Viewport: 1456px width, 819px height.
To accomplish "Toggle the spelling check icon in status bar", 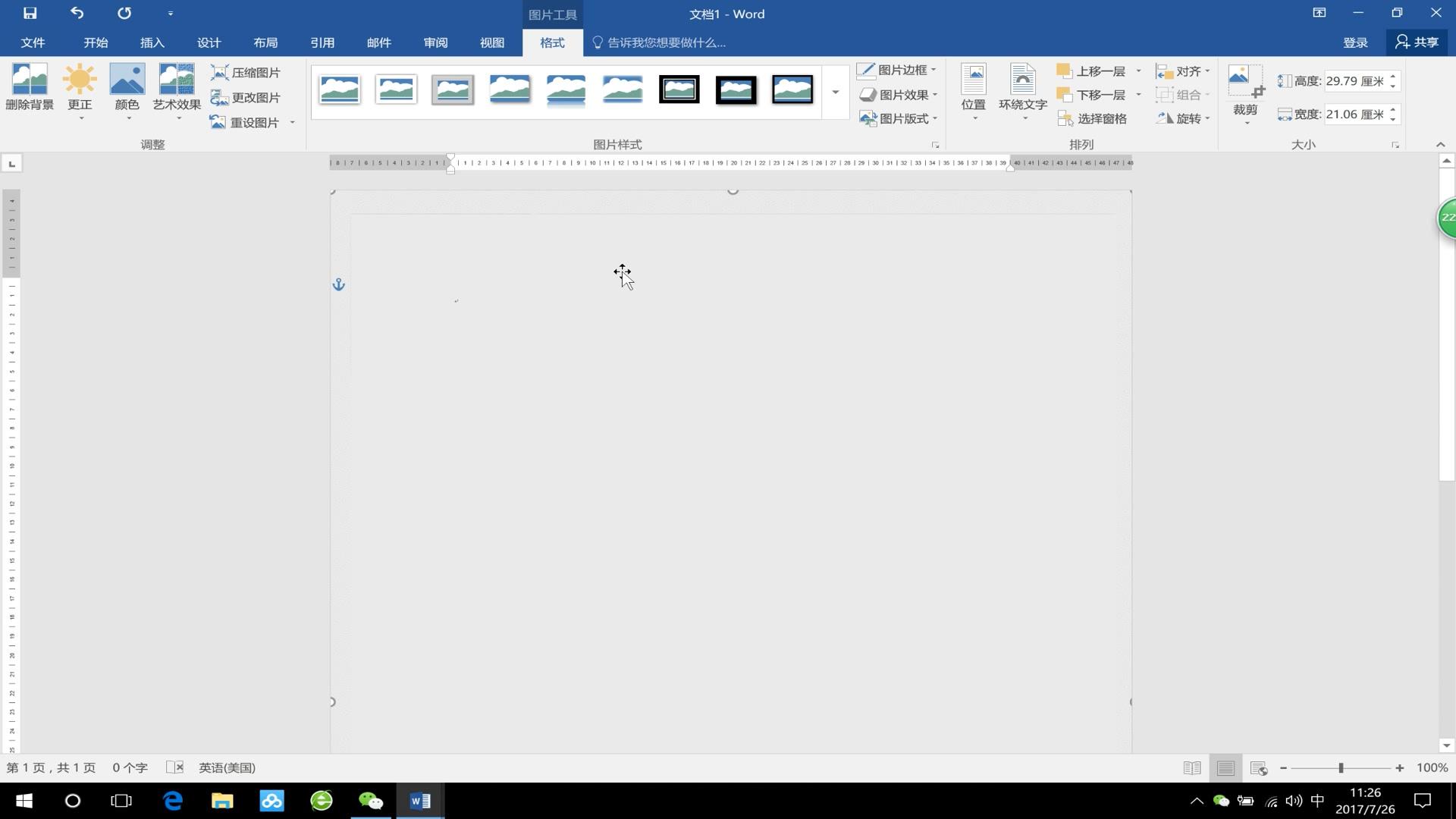I will tap(174, 767).
